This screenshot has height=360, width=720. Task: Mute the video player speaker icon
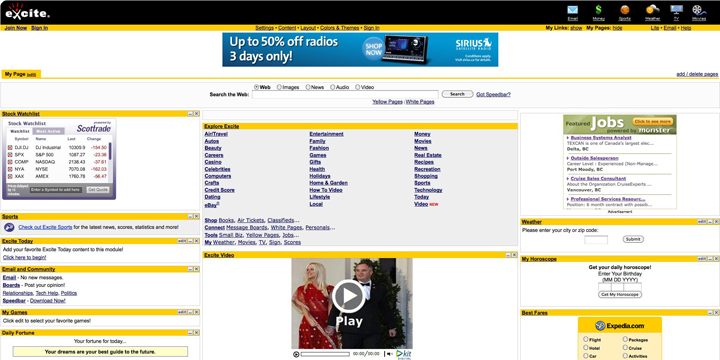coord(389,354)
